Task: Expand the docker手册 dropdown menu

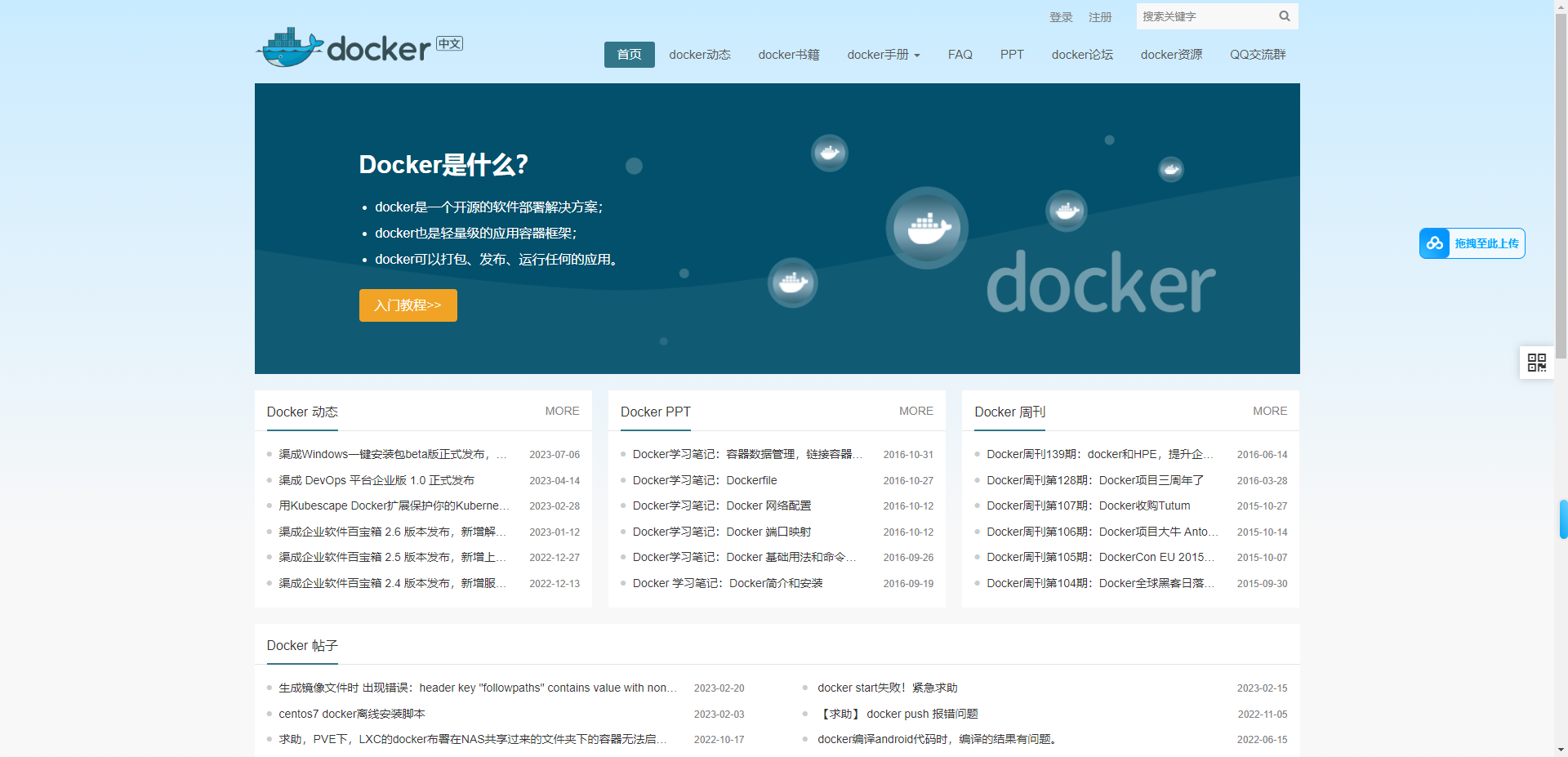Action: click(884, 55)
